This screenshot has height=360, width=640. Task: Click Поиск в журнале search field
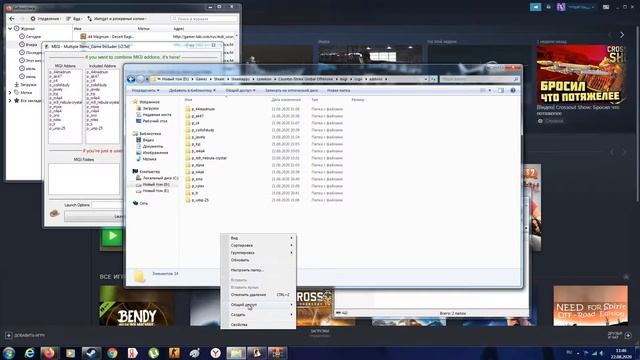click(204, 19)
